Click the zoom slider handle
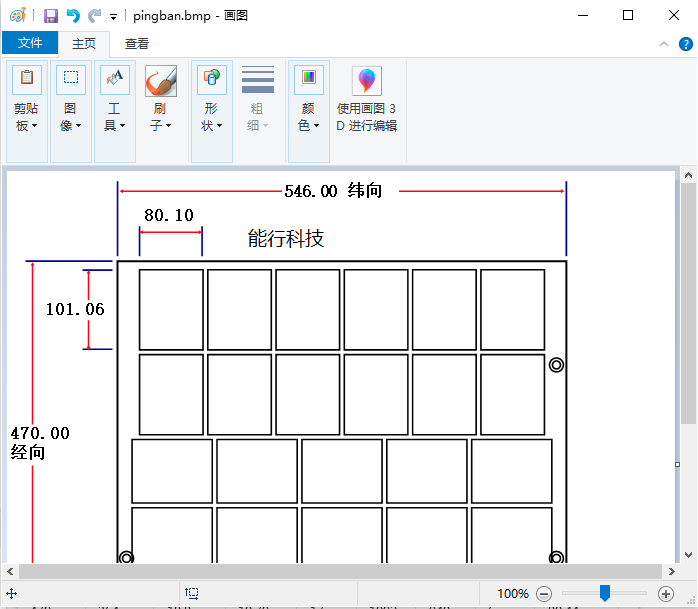 605,593
